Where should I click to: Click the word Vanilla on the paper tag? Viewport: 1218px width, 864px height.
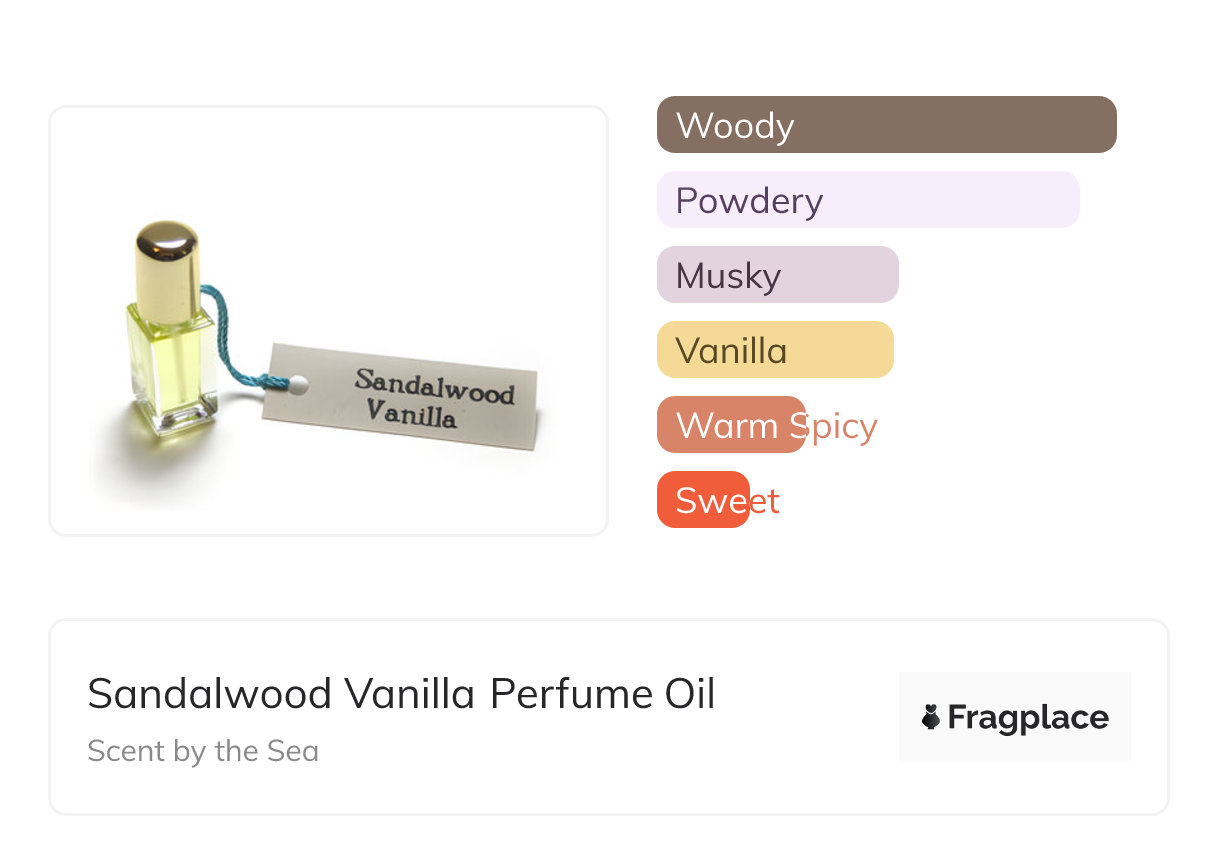[x=411, y=413]
